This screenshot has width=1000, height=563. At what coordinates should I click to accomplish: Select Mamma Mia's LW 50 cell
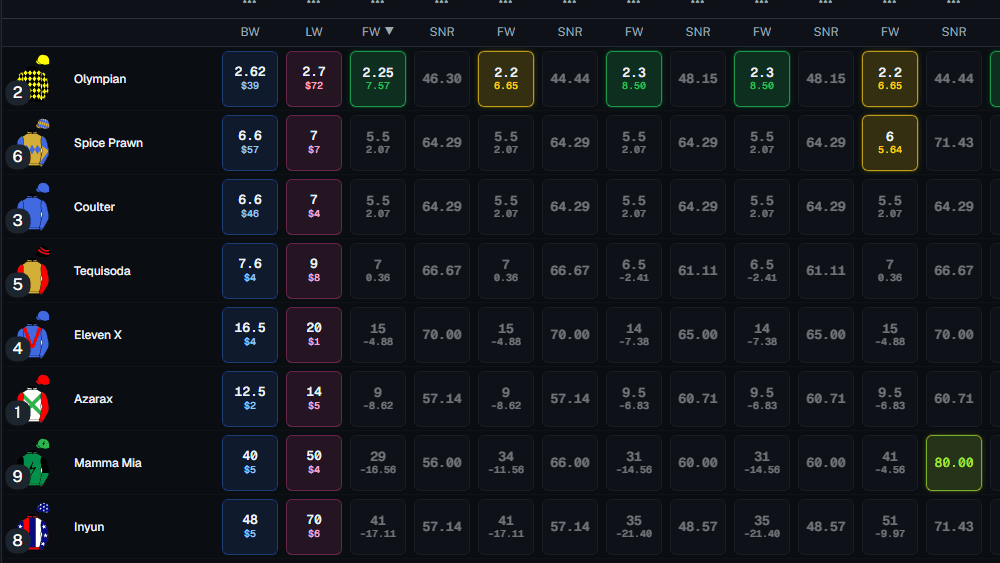pyautogui.click(x=314, y=463)
